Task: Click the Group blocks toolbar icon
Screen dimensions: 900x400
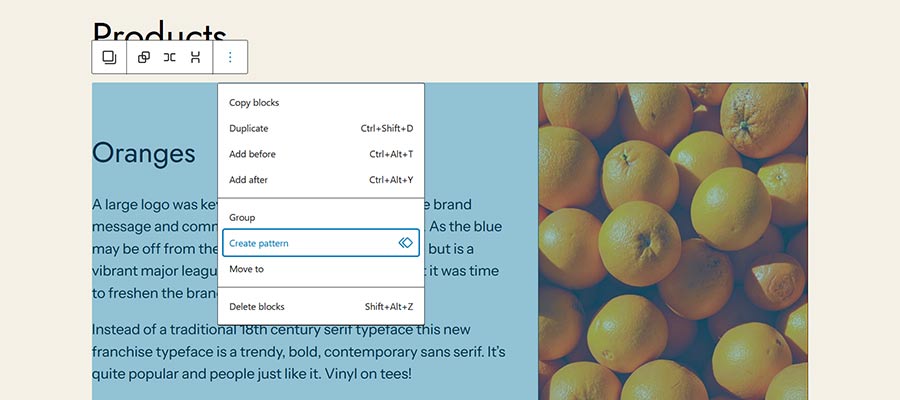Action: coord(144,57)
